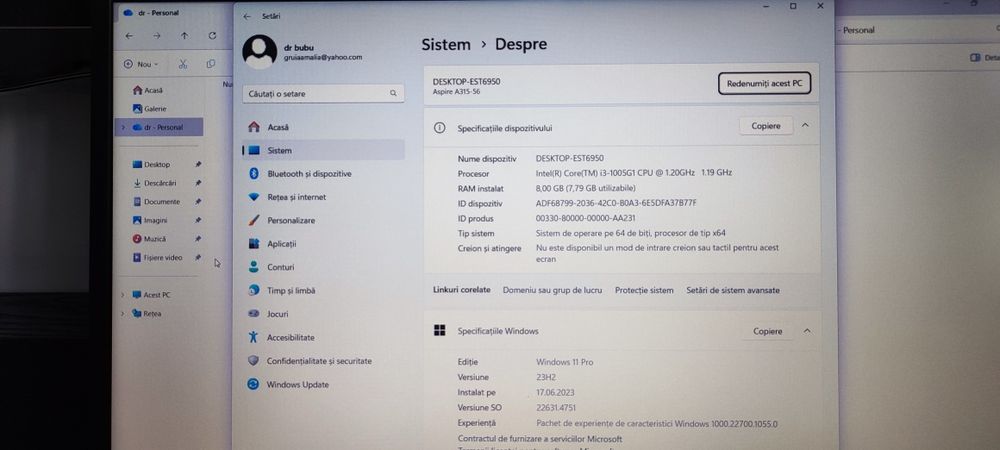This screenshot has height=450, width=1000.
Task: Collapse Specificațiile Windows section
Action: [x=807, y=331]
